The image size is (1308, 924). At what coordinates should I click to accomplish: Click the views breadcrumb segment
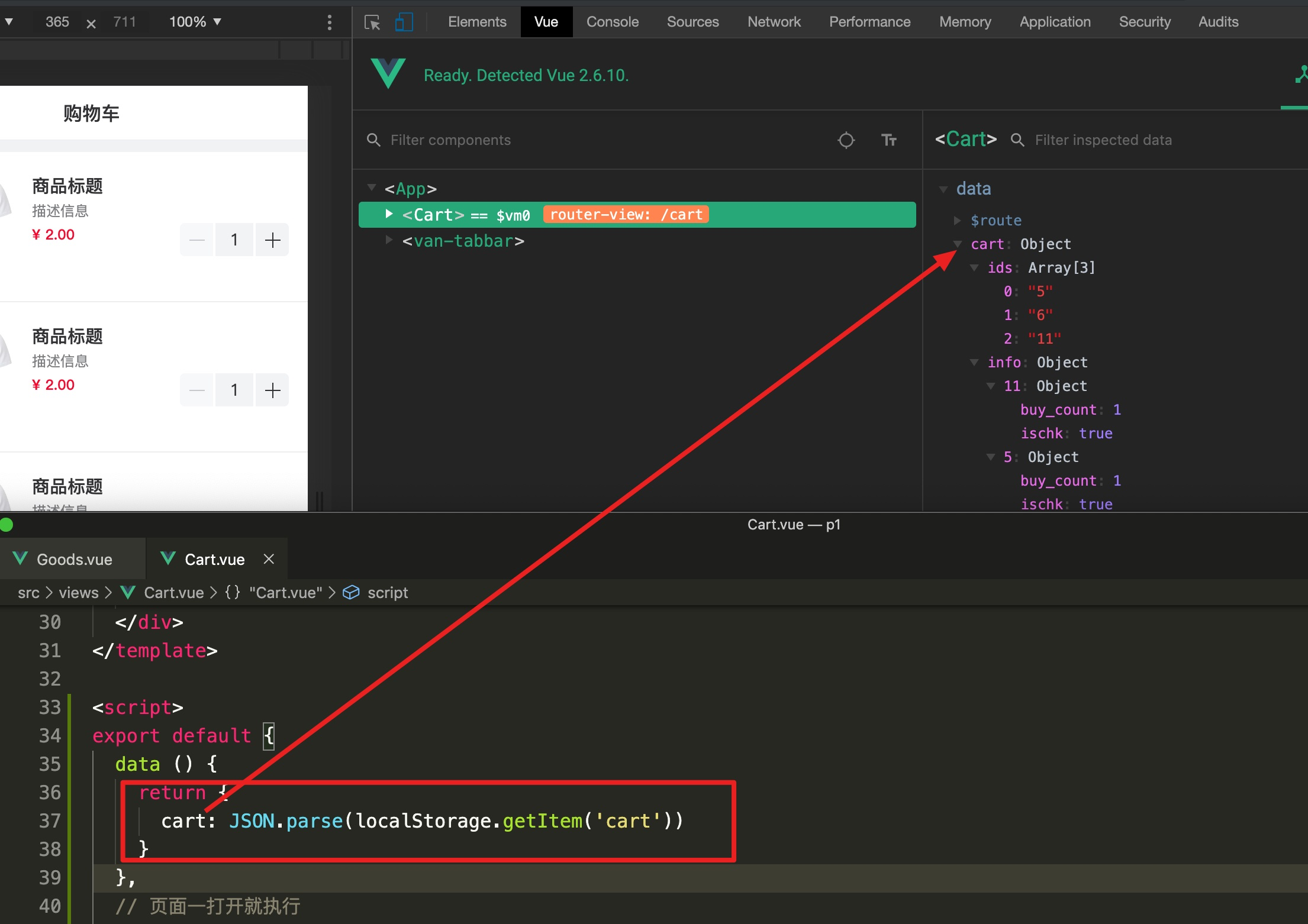click(x=79, y=592)
